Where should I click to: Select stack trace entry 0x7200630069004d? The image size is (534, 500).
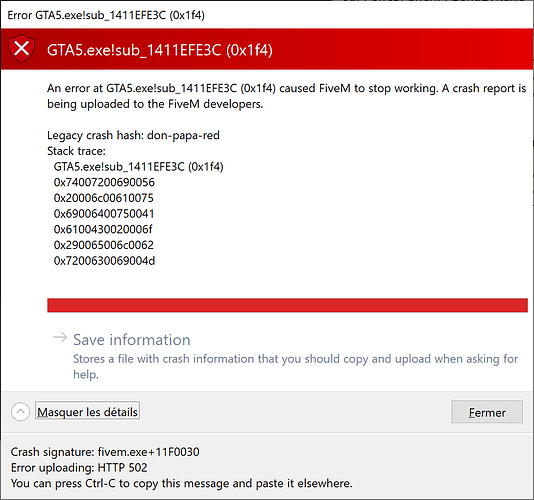[x=104, y=261]
